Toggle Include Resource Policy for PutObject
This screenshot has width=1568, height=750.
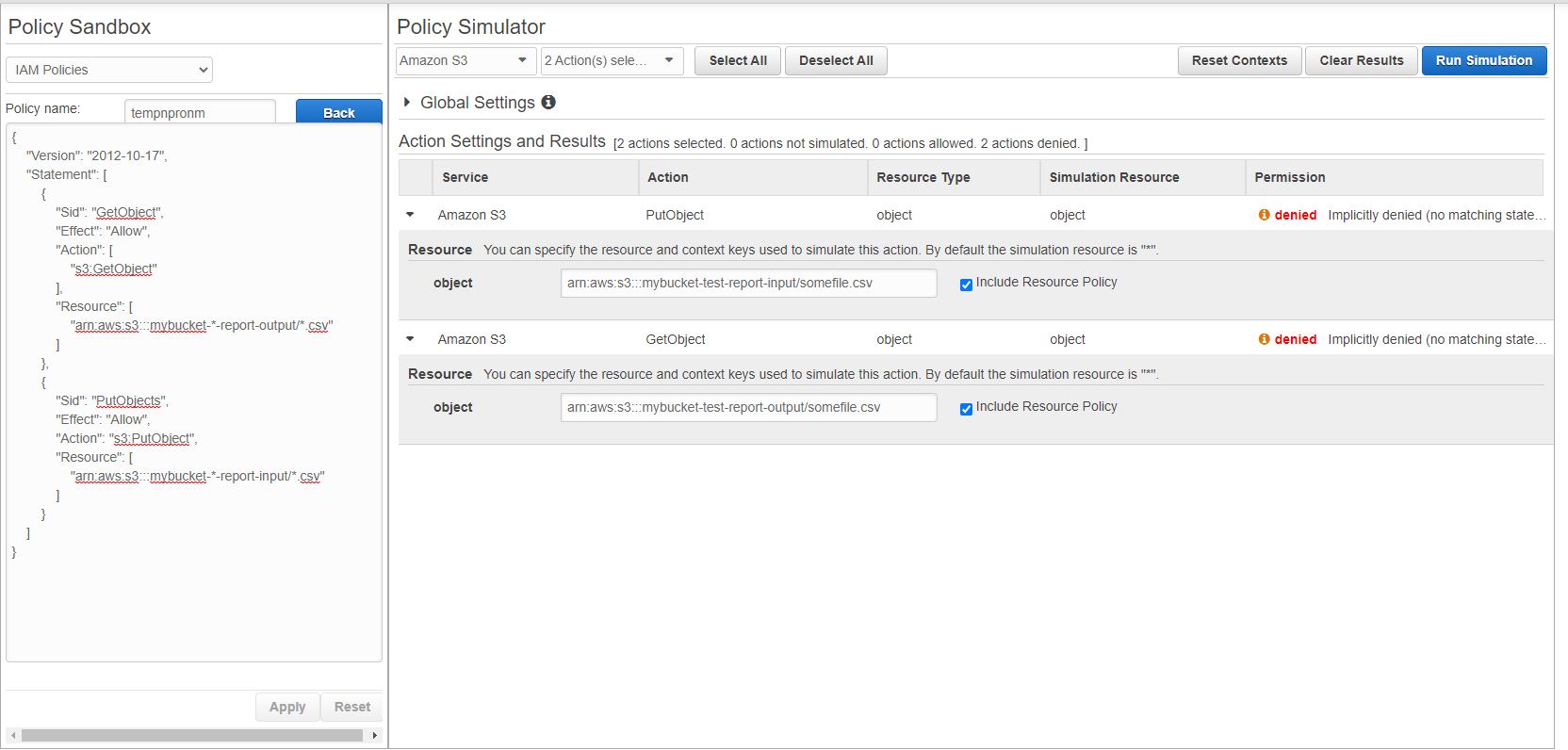tap(966, 285)
